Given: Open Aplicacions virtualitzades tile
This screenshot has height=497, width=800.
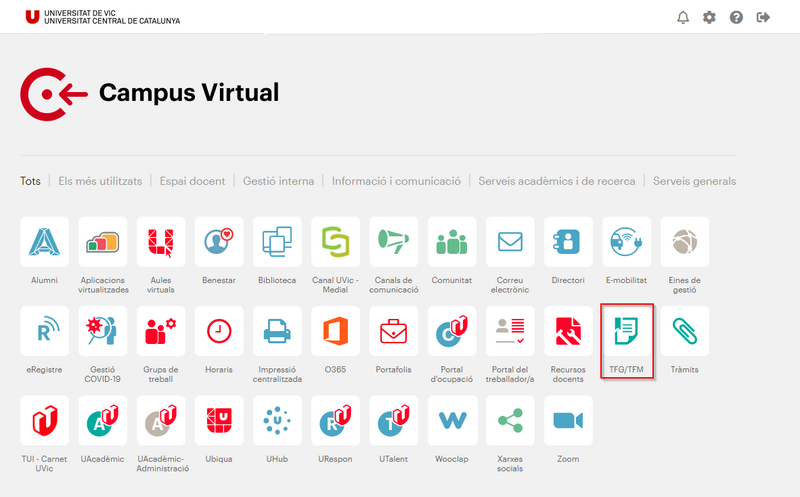Looking at the screenshot, I should (103, 242).
